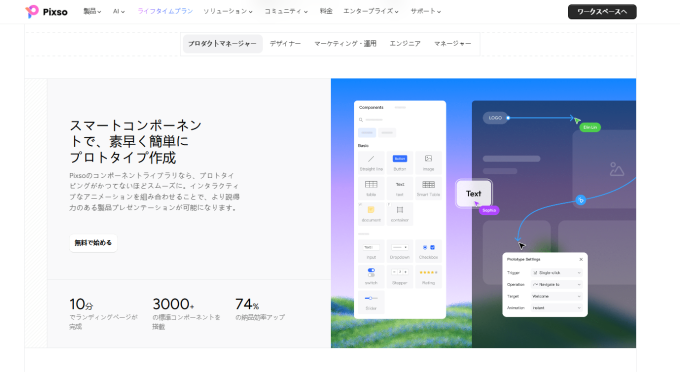Click the blue connector node on curve

(581, 200)
